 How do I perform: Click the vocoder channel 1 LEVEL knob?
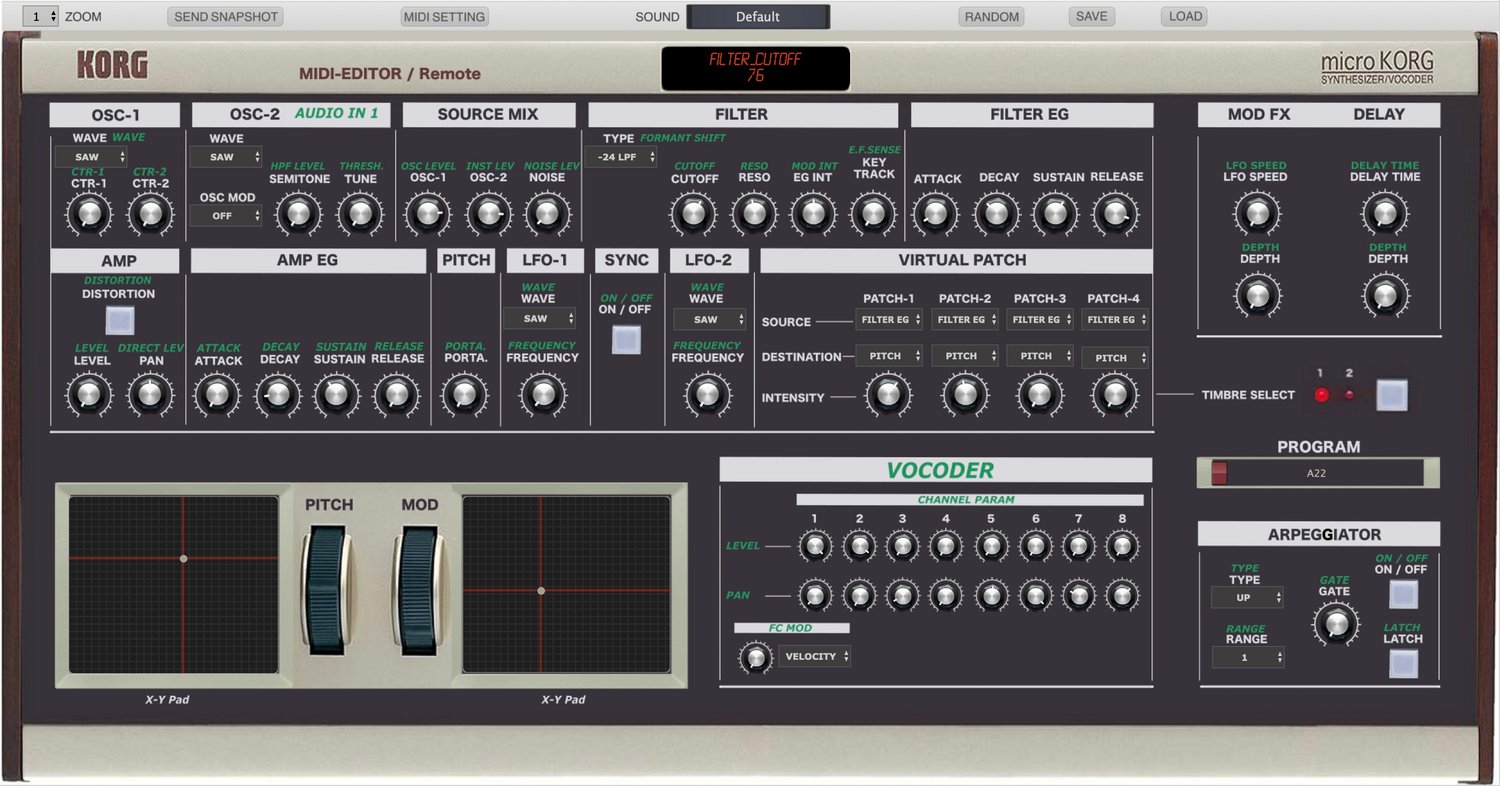814,546
